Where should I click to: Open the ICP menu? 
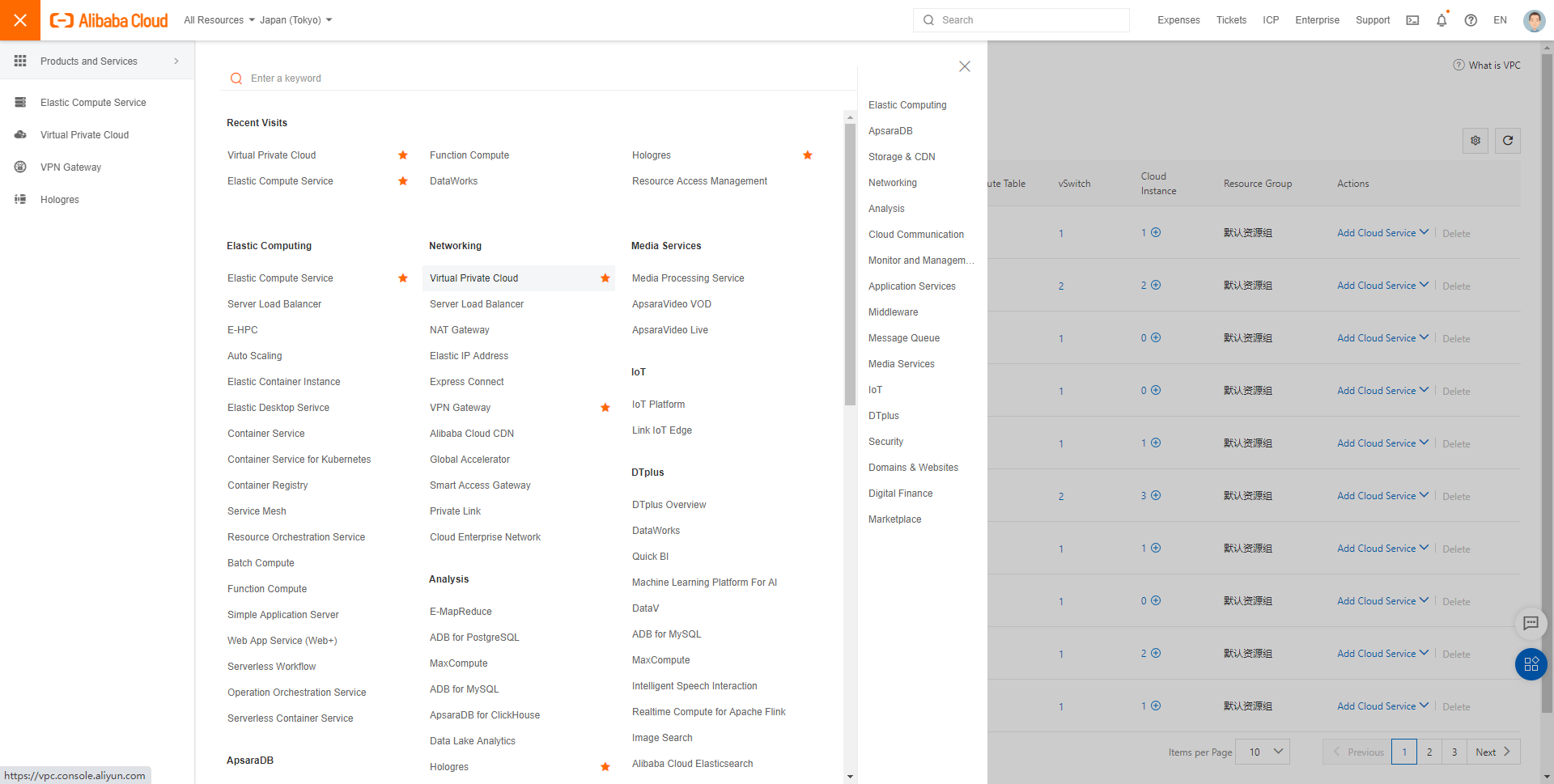[x=1271, y=20]
